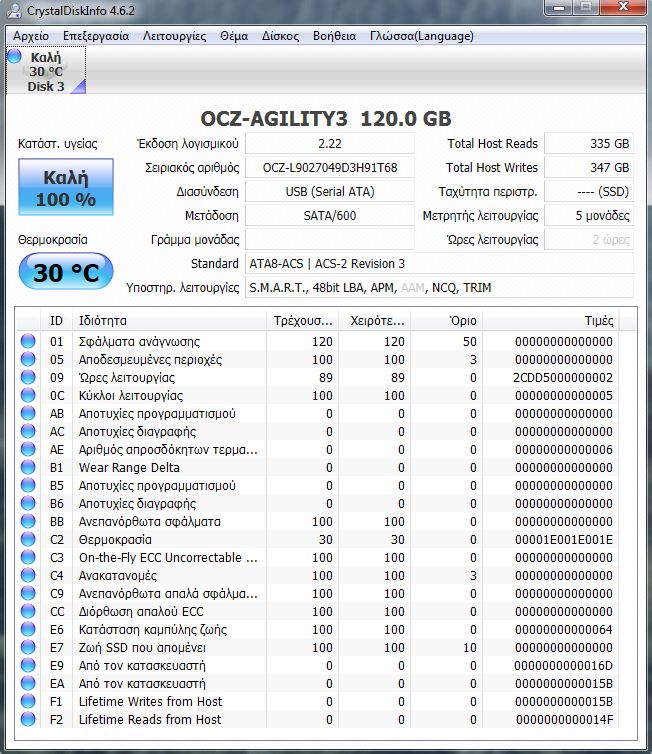The width and height of the screenshot is (652, 754).
Task: Click the status icon of row E9
Action: click(28, 666)
